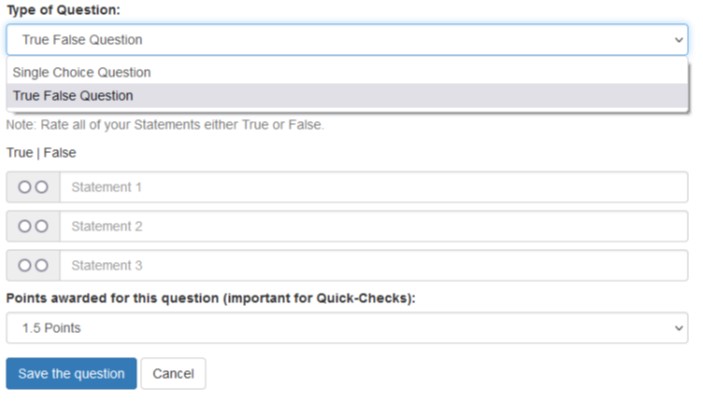Open the Type of Question dropdown
Screen dimensions: 703x402
point(347,40)
